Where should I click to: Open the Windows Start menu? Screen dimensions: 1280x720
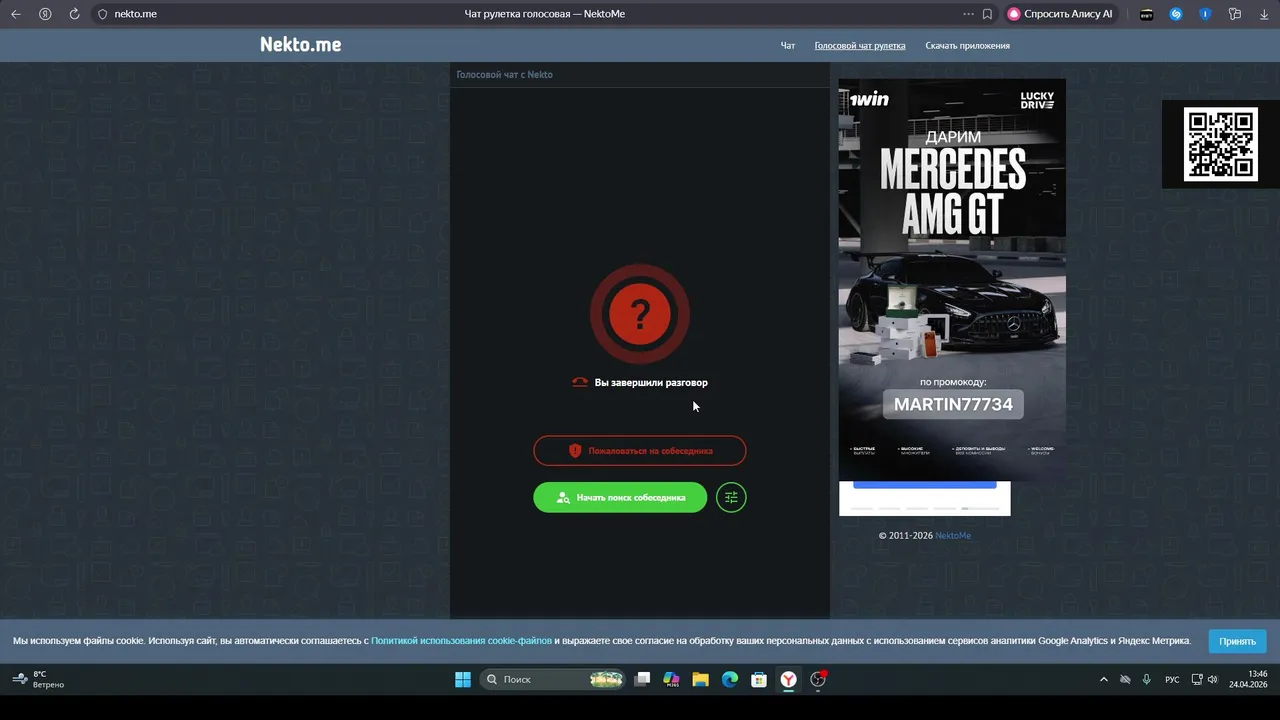463,679
